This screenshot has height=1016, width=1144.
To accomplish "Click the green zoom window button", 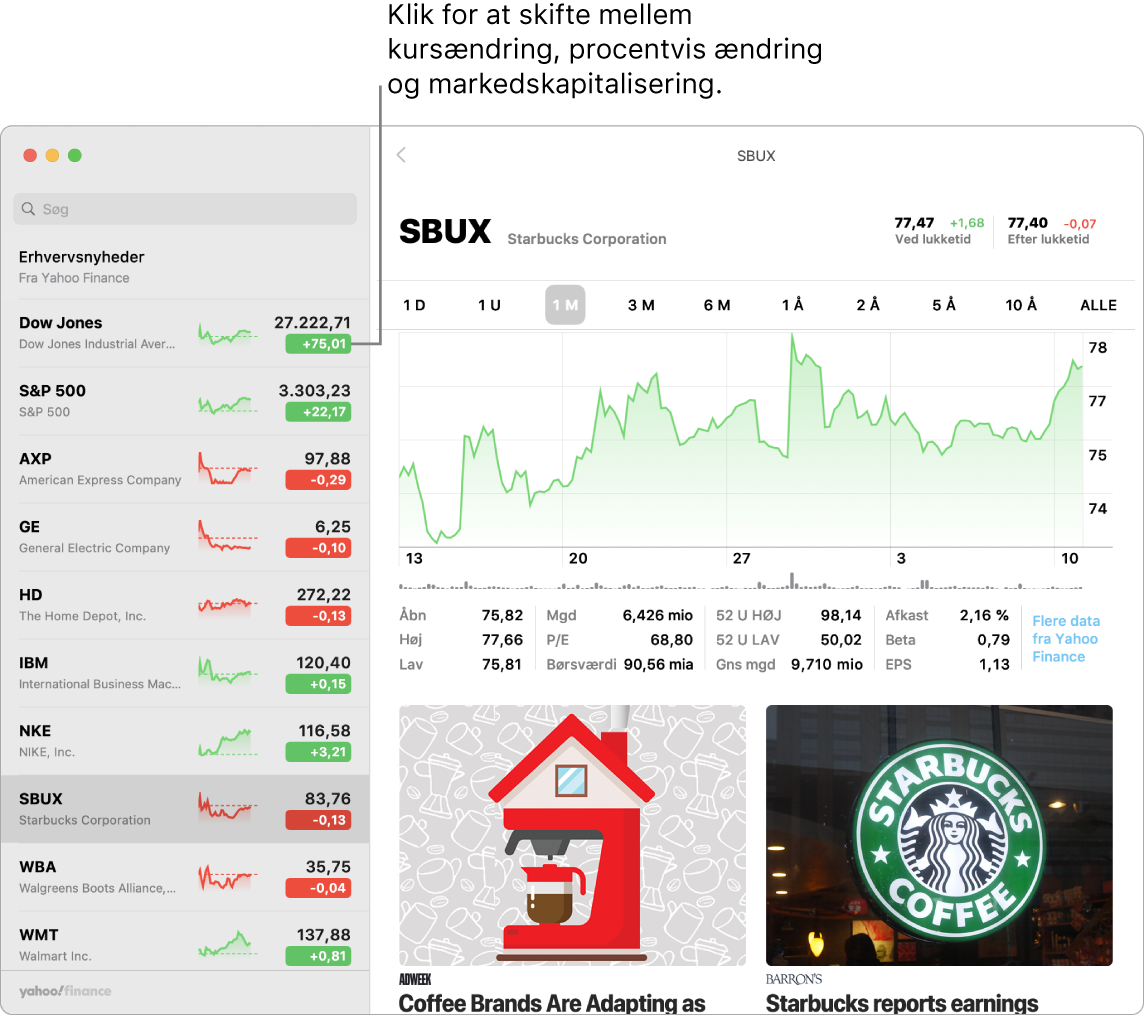I will (74, 155).
